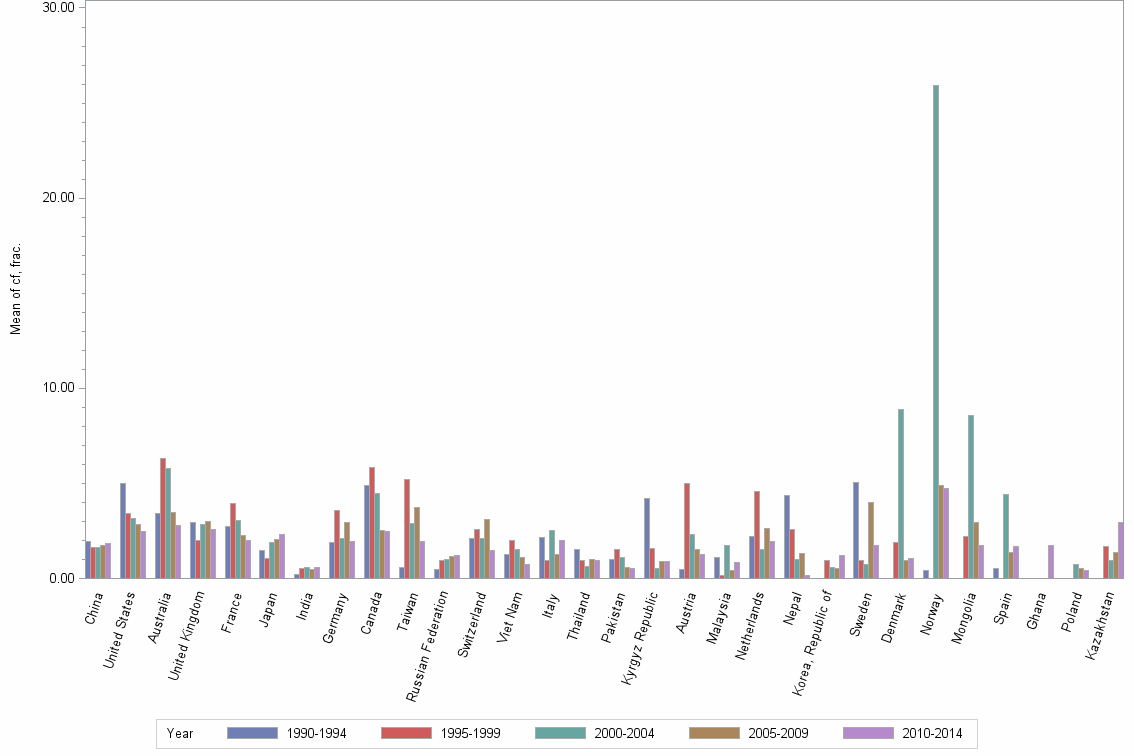Image resolution: width=1134 pixels, height=756 pixels.
Task: Click the red 1995-1999 legend swatch
Action: [408, 733]
